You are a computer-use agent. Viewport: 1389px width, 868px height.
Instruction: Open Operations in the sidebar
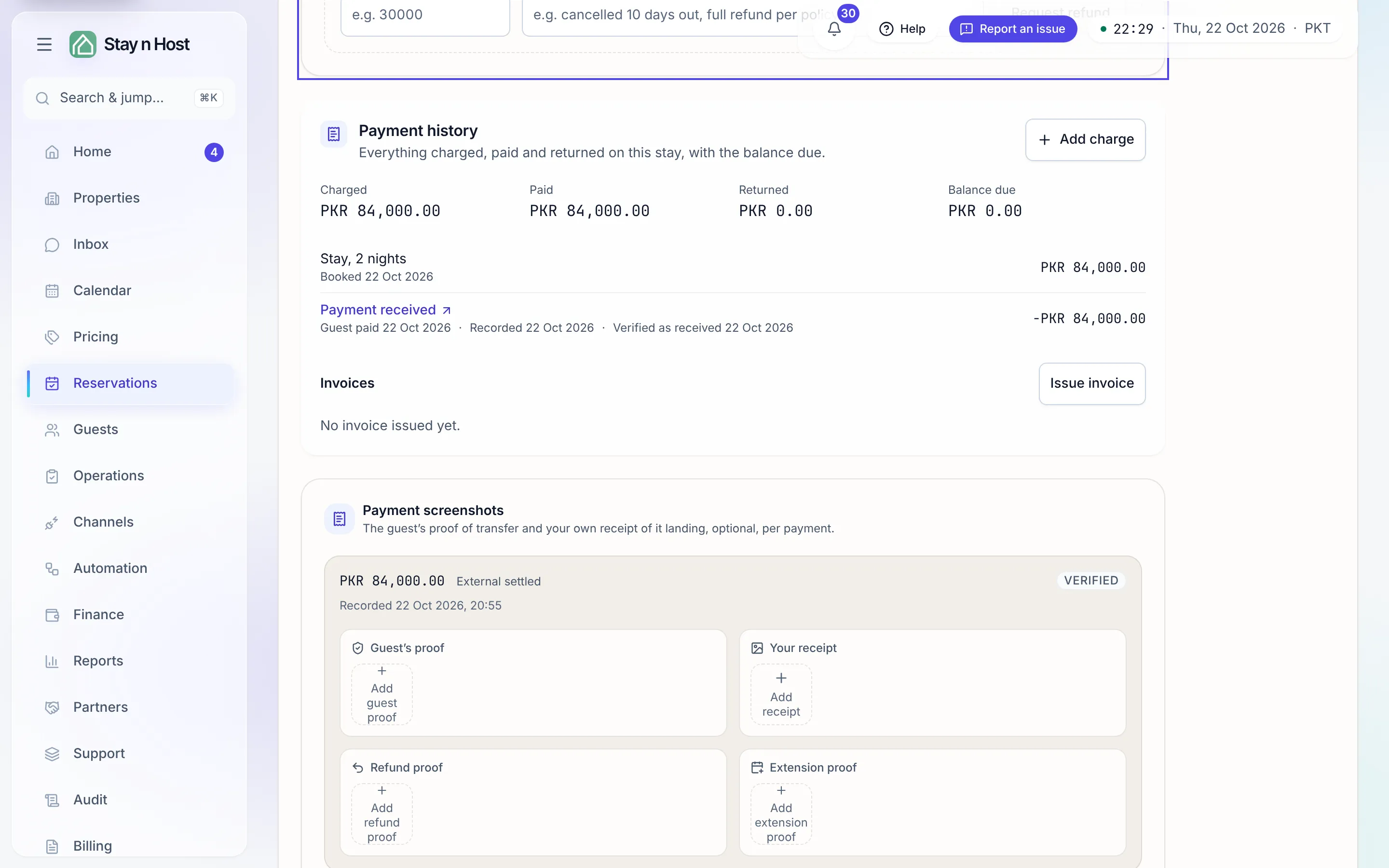point(130,475)
